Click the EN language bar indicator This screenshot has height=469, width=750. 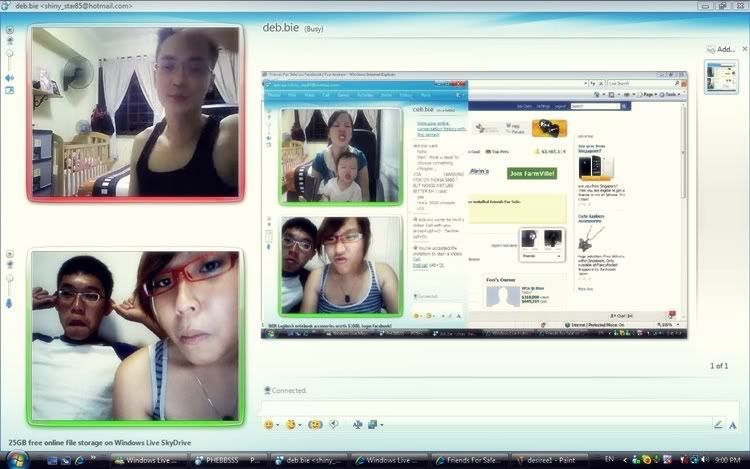[609, 459]
